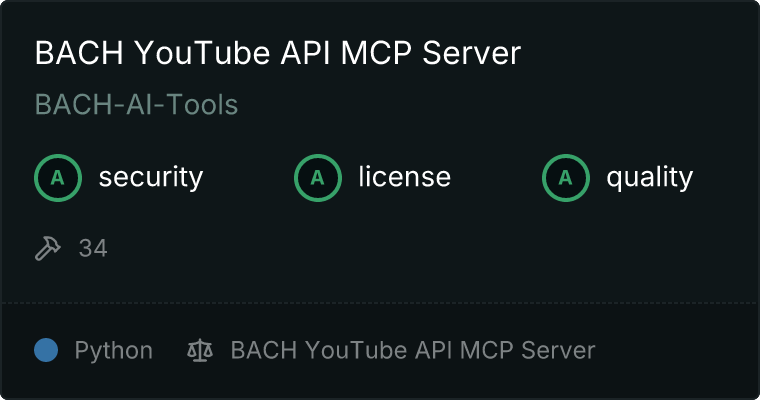Click the tool count number 34

point(93,248)
